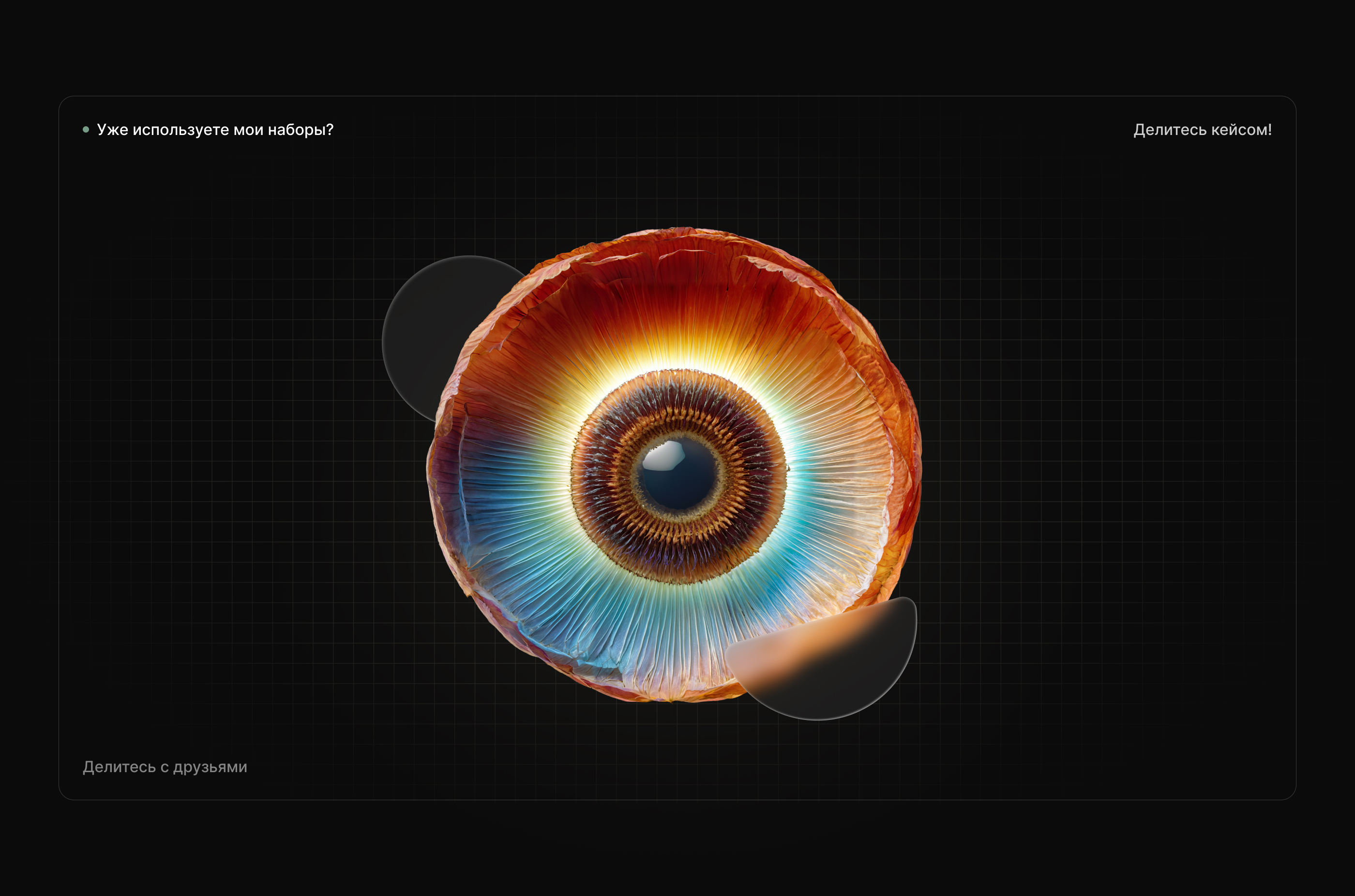This screenshot has height=896, width=1355.
Task: Click the green dot beside the heading
Action: [86, 130]
